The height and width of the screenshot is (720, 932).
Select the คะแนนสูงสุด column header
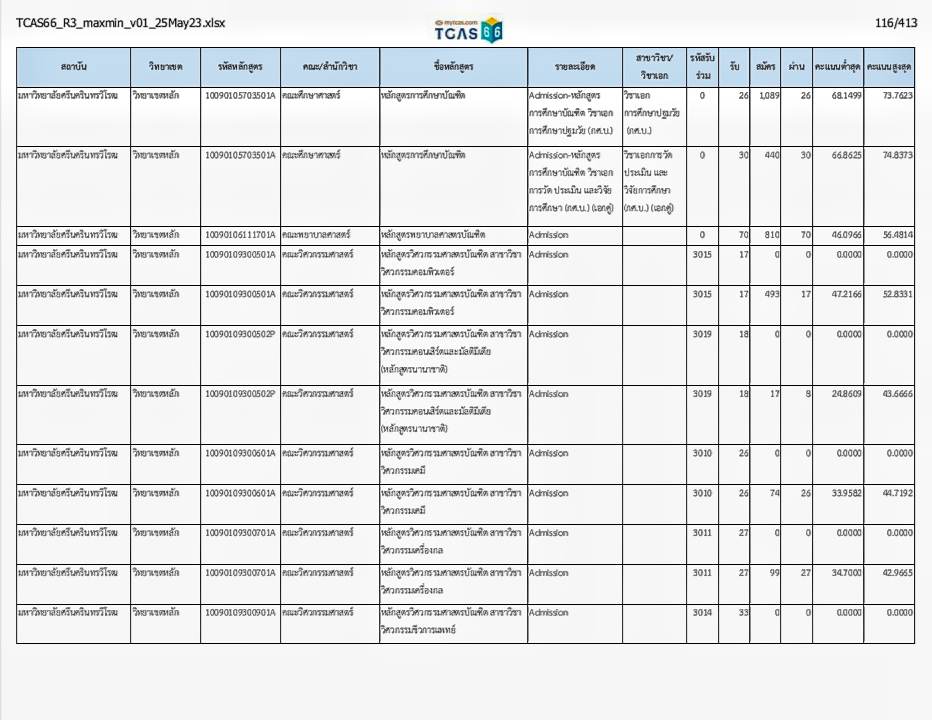[x=889, y=66]
